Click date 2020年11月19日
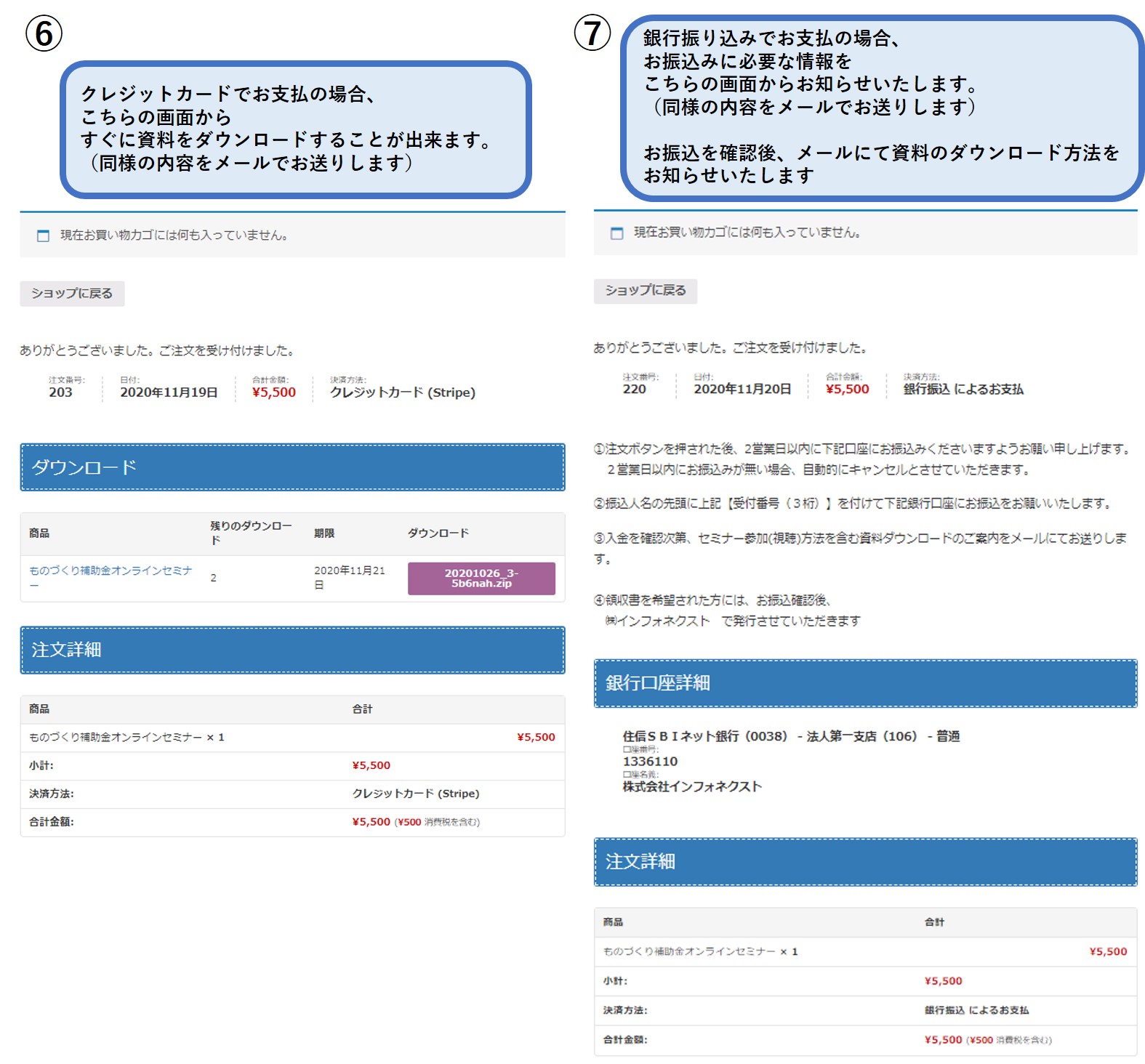The width and height of the screenshot is (1145, 1064). [169, 392]
